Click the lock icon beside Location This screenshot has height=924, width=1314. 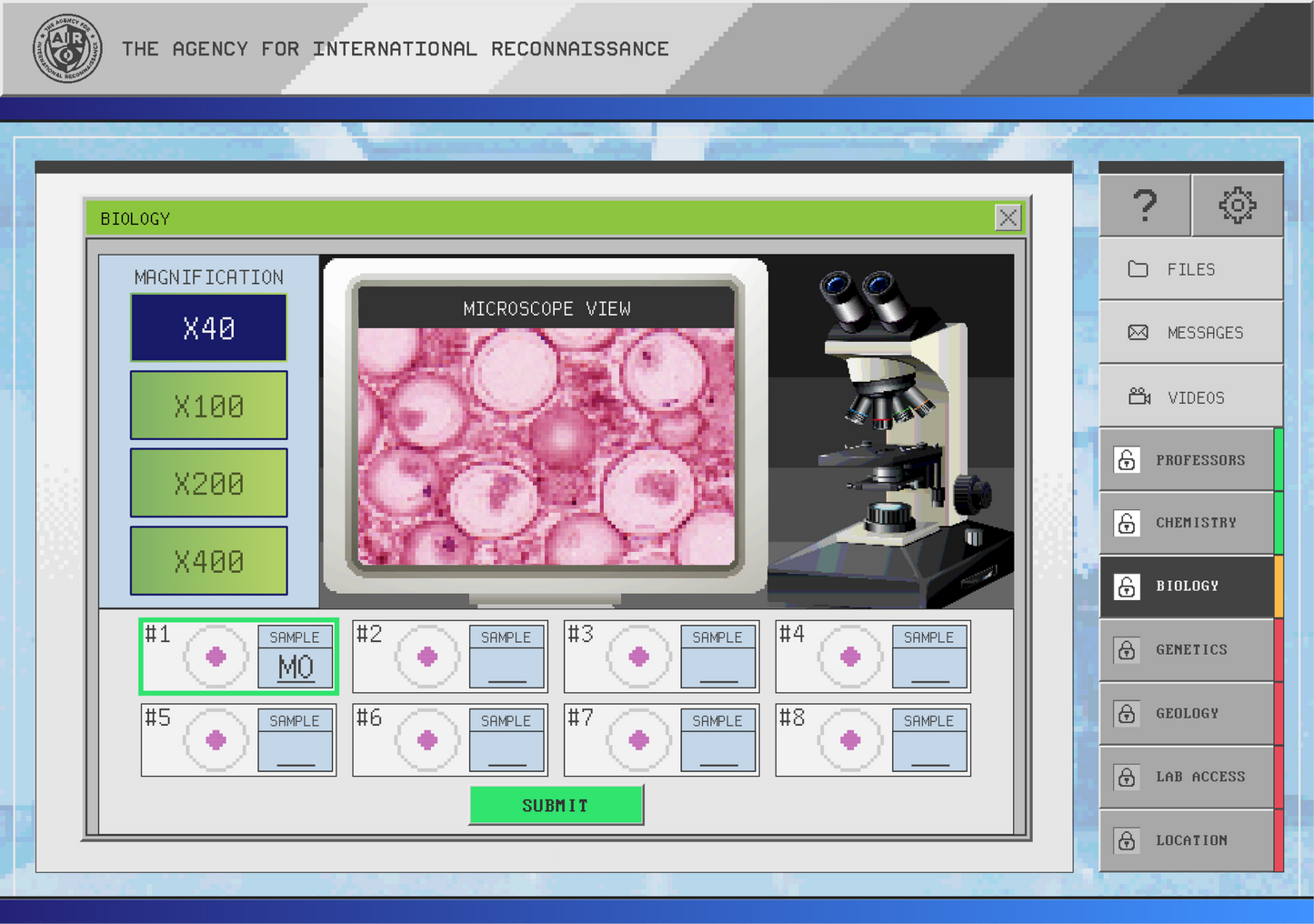pyautogui.click(x=1127, y=840)
